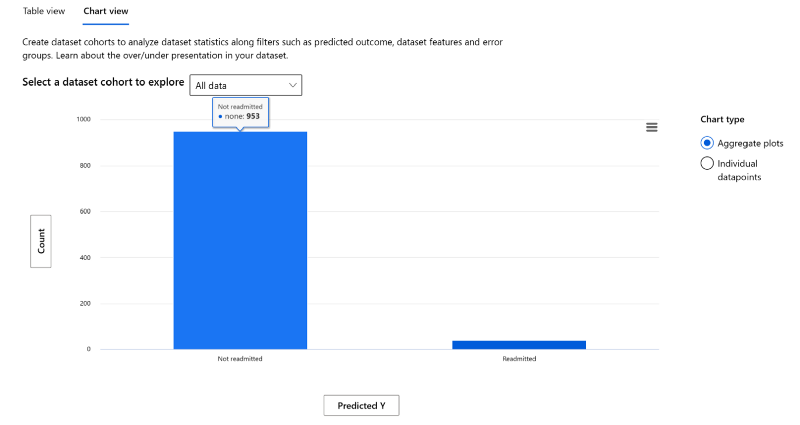
Task: Click the 600 y-axis gridline label
Action: [x=85, y=211]
